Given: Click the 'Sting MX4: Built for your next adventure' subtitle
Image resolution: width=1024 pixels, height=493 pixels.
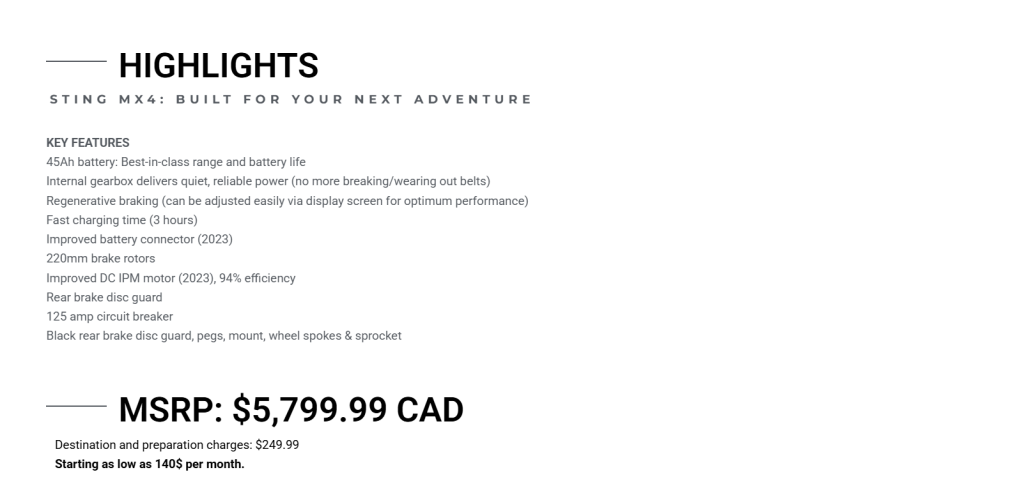Looking at the screenshot, I should coord(290,99).
